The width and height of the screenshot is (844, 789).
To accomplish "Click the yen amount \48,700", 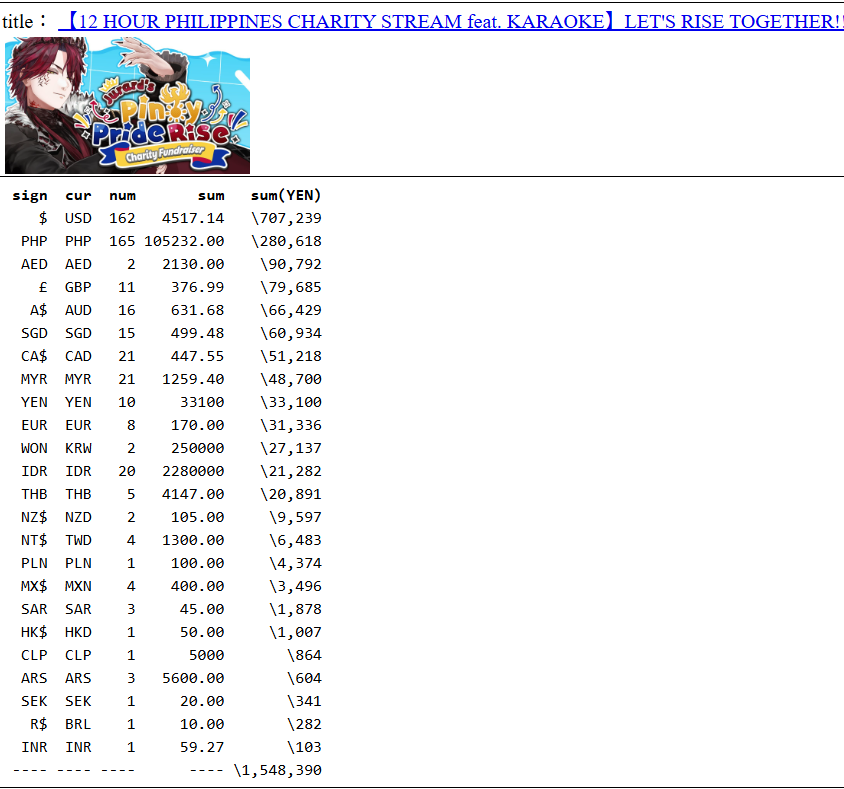I will click(x=291, y=379).
